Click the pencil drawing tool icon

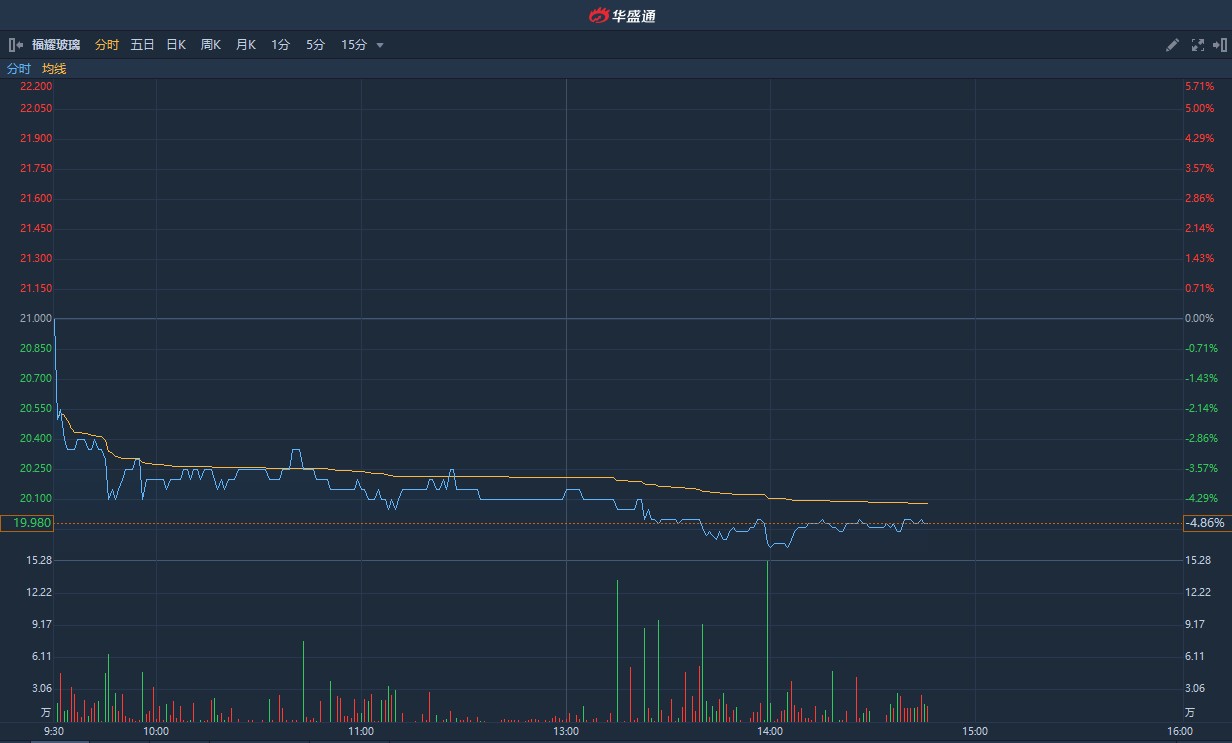coord(1173,45)
